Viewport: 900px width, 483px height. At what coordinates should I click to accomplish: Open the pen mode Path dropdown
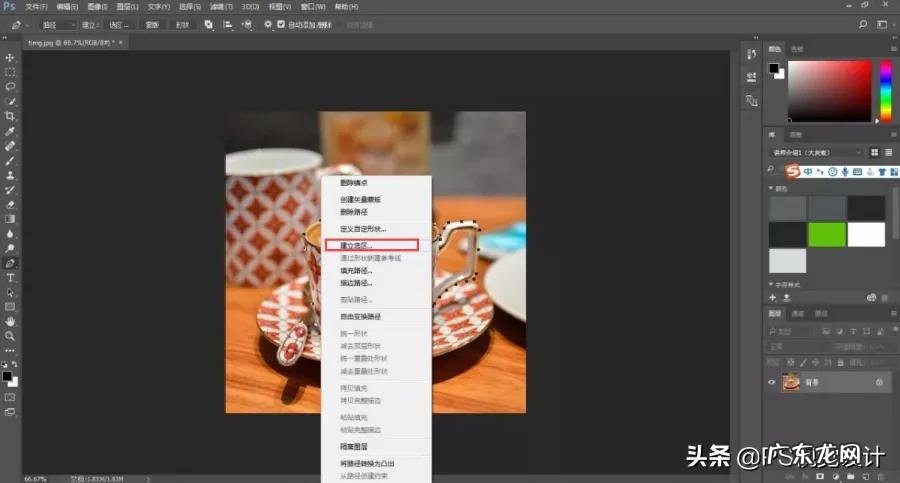58,25
